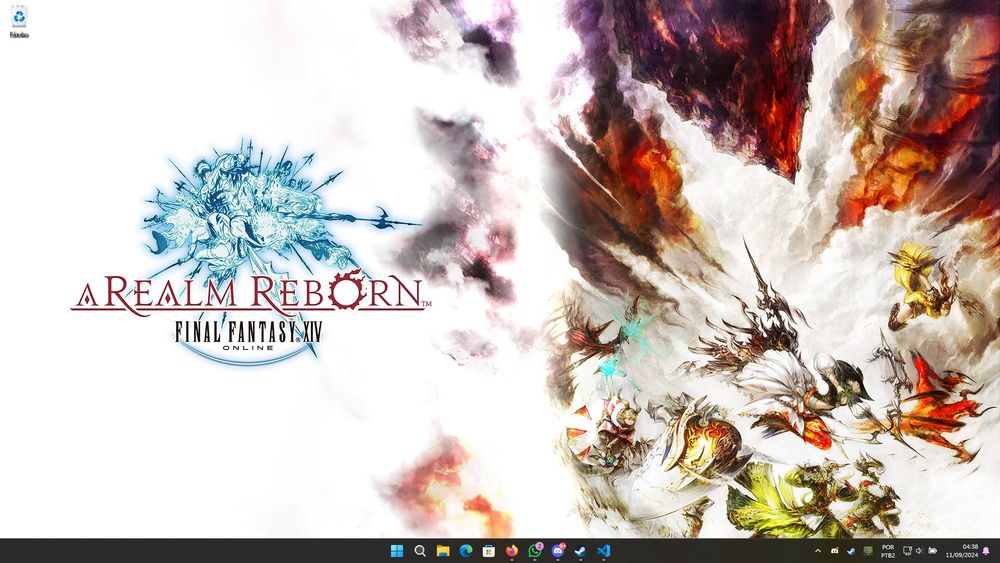
Task: Open WhatsApp from the taskbar
Action: [535, 551]
